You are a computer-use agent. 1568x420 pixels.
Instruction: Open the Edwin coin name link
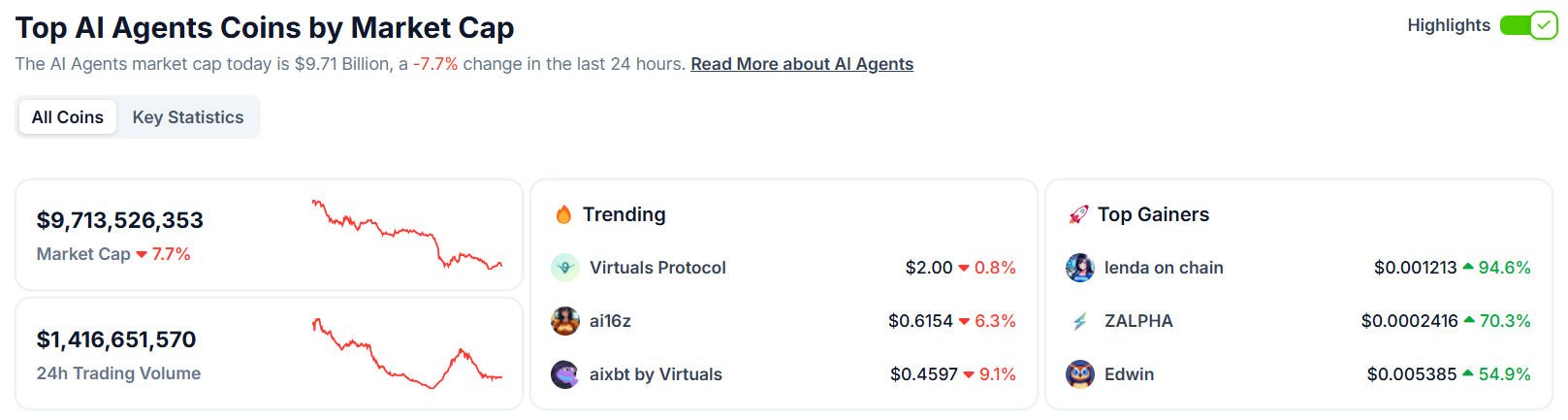click(1129, 374)
